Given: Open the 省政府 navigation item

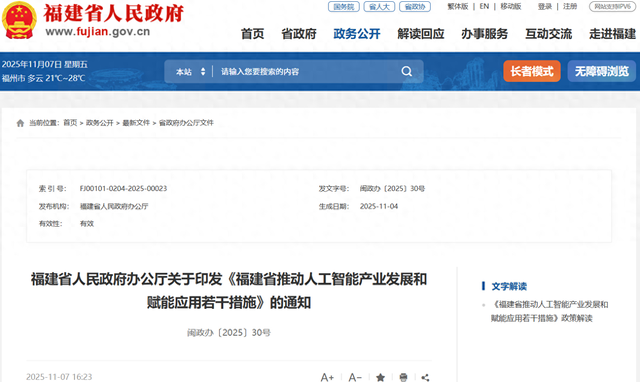Looking at the screenshot, I should (299, 34).
